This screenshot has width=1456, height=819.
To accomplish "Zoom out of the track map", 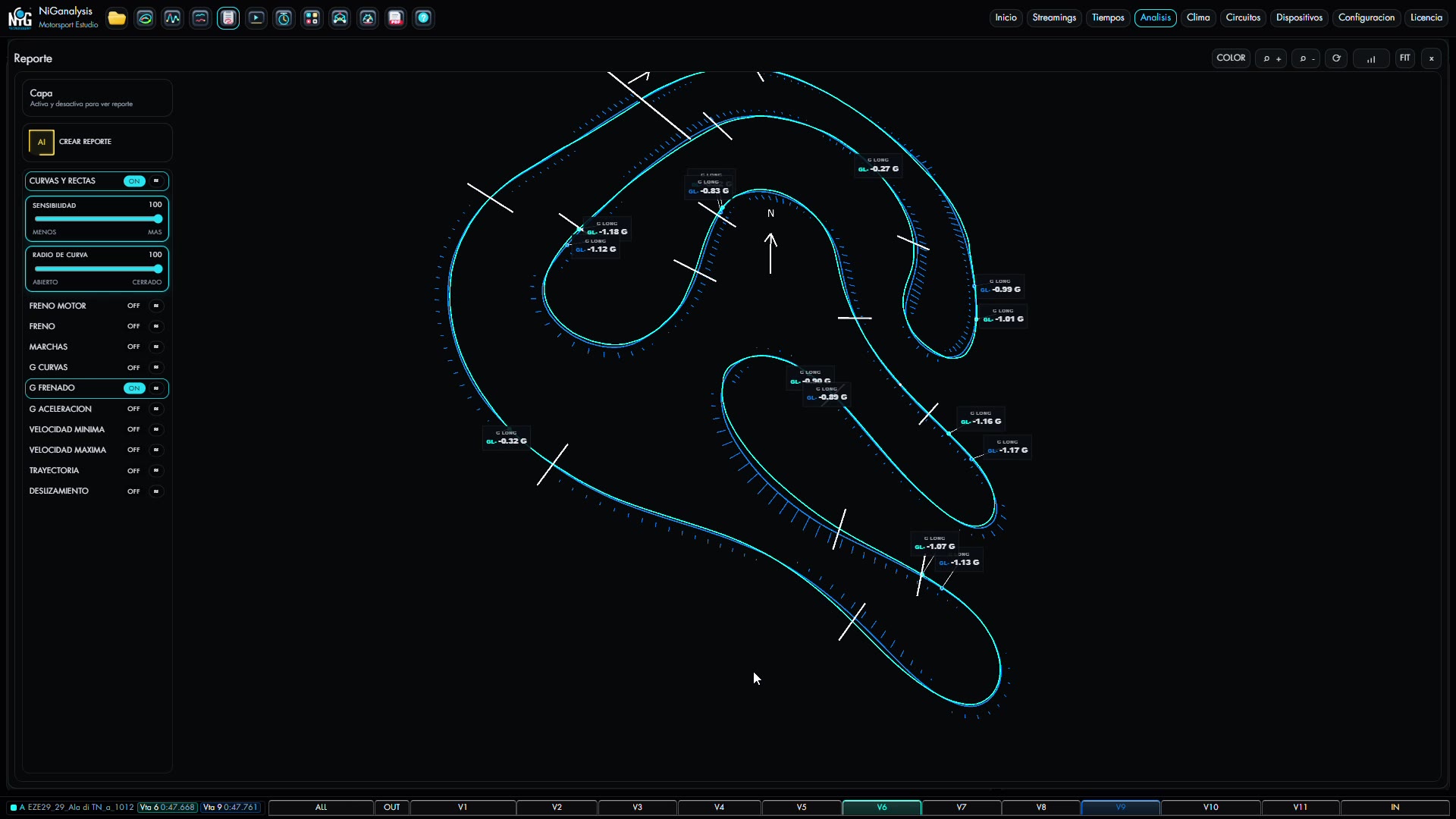I will pyautogui.click(x=1307, y=58).
